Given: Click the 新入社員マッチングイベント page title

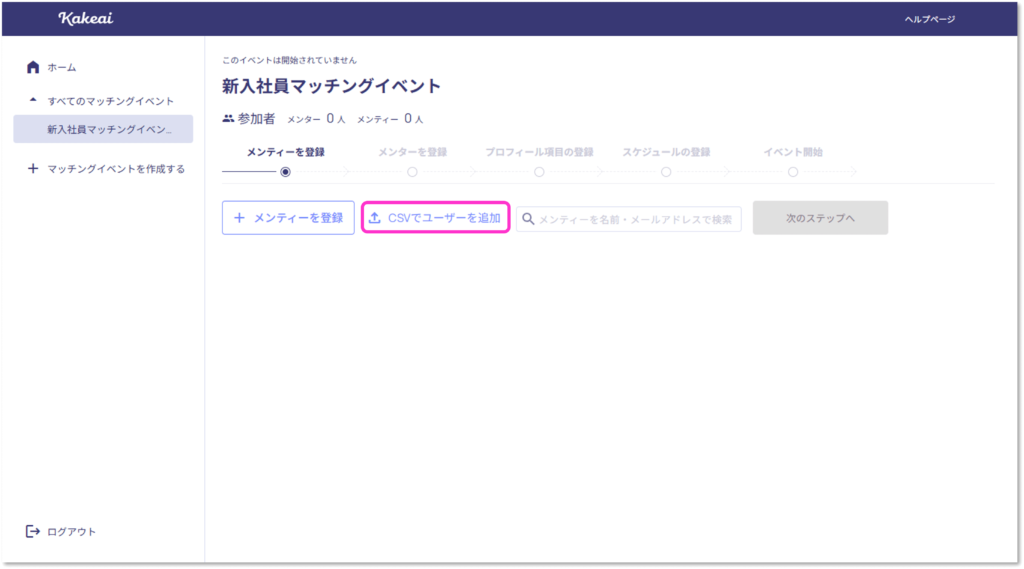Looking at the screenshot, I should pos(331,86).
